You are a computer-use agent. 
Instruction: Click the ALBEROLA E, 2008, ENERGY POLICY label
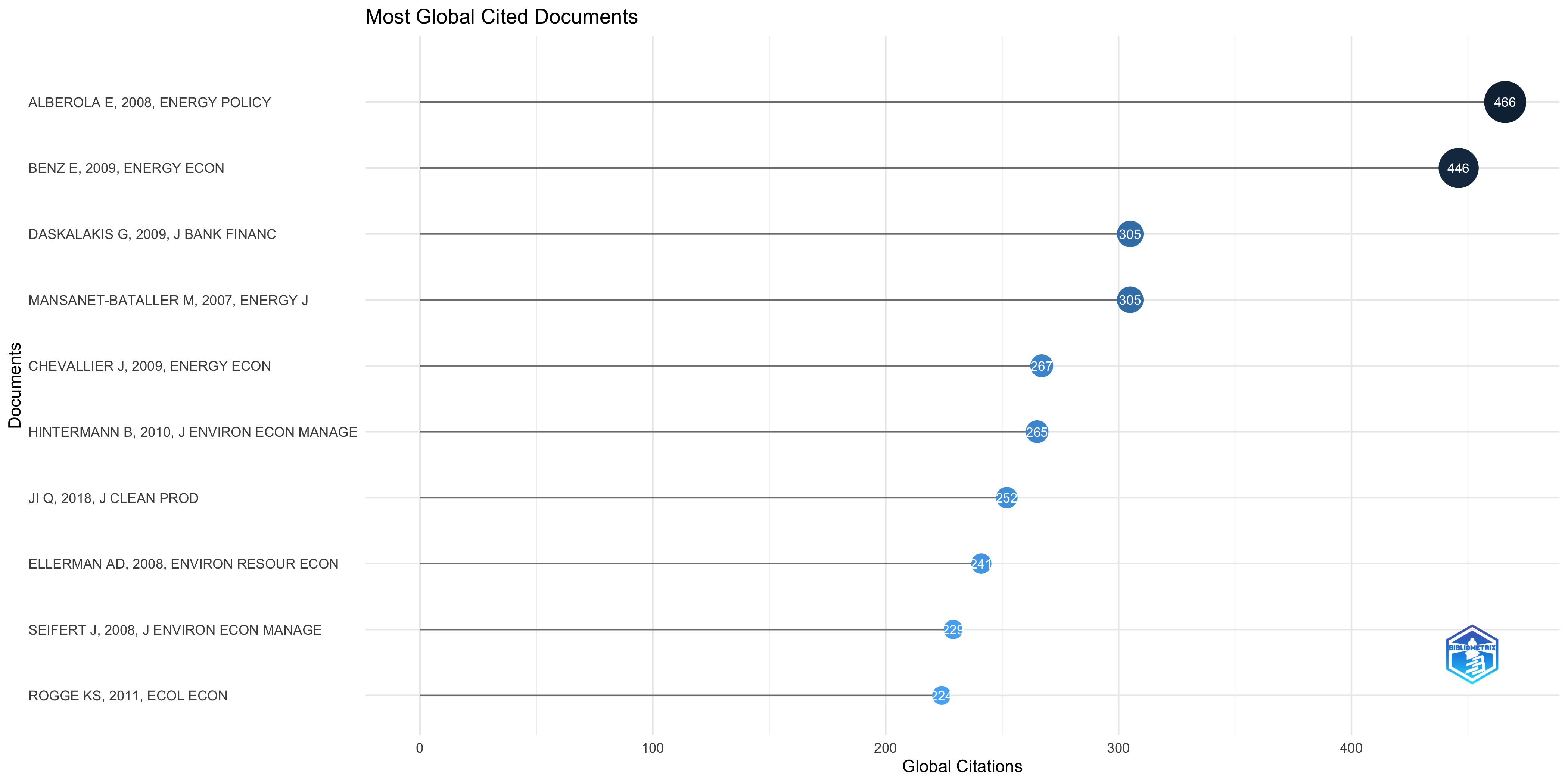149,102
